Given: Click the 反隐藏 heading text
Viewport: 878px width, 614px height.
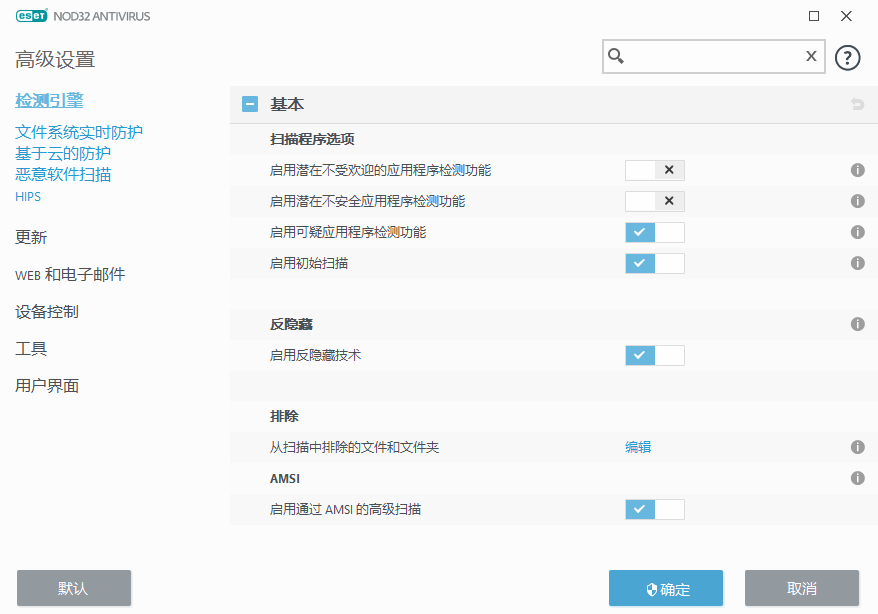Looking at the screenshot, I should [291, 324].
